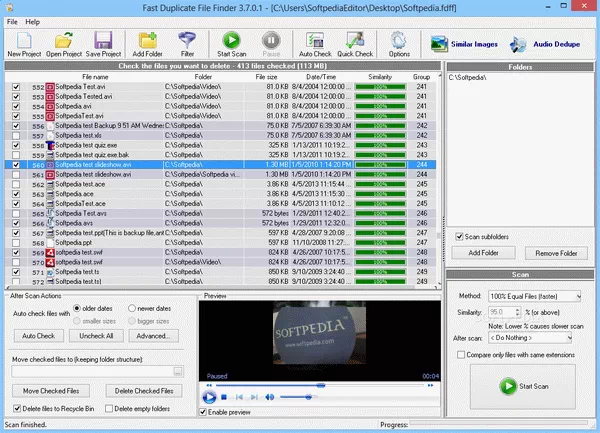
Task: Browse for move destination folder button
Action: pyautogui.click(x=178, y=371)
